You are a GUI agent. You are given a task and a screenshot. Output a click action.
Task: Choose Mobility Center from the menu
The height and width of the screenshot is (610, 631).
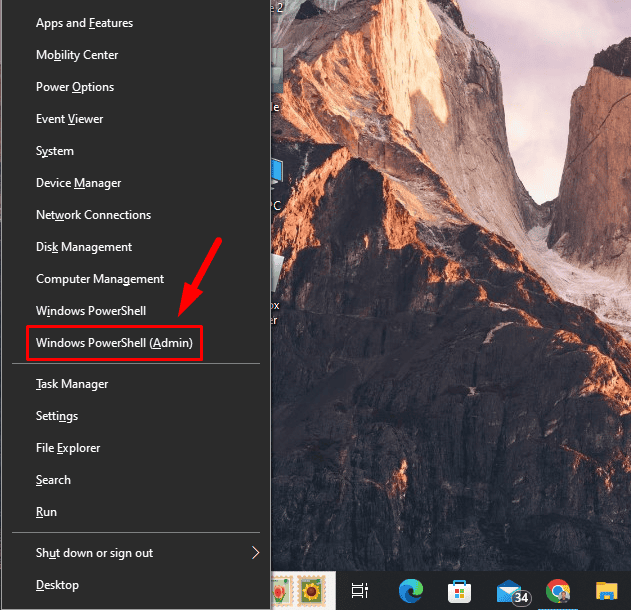77,55
